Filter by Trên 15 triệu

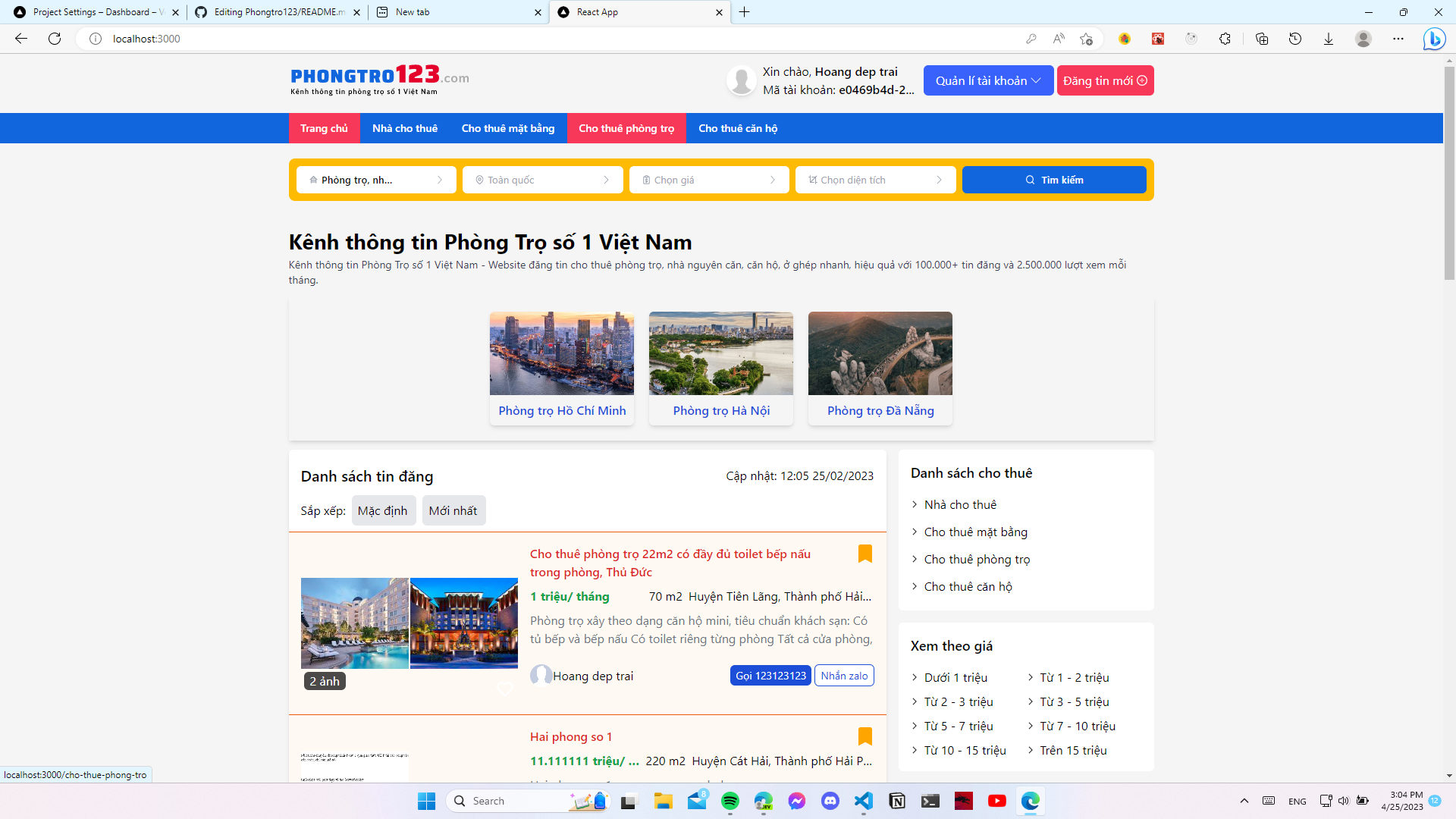pyautogui.click(x=1073, y=750)
